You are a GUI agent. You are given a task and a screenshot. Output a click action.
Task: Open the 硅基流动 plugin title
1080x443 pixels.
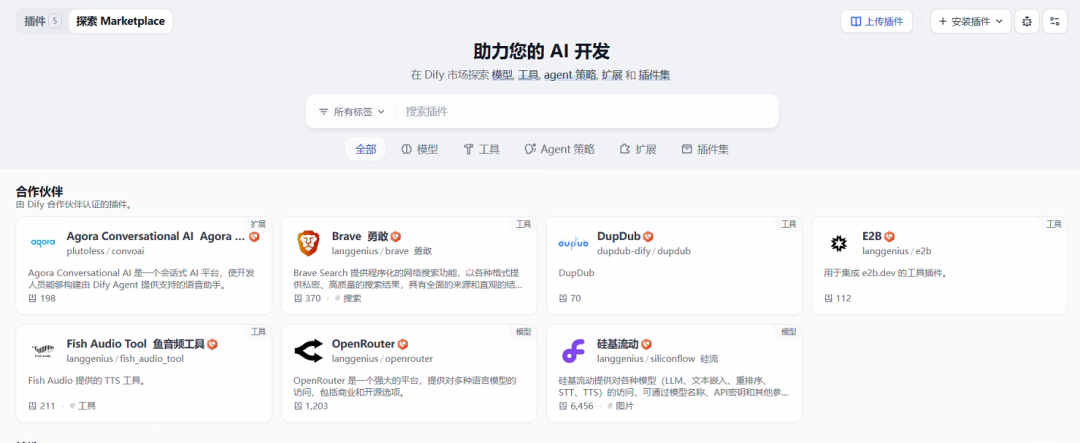tap(618, 344)
